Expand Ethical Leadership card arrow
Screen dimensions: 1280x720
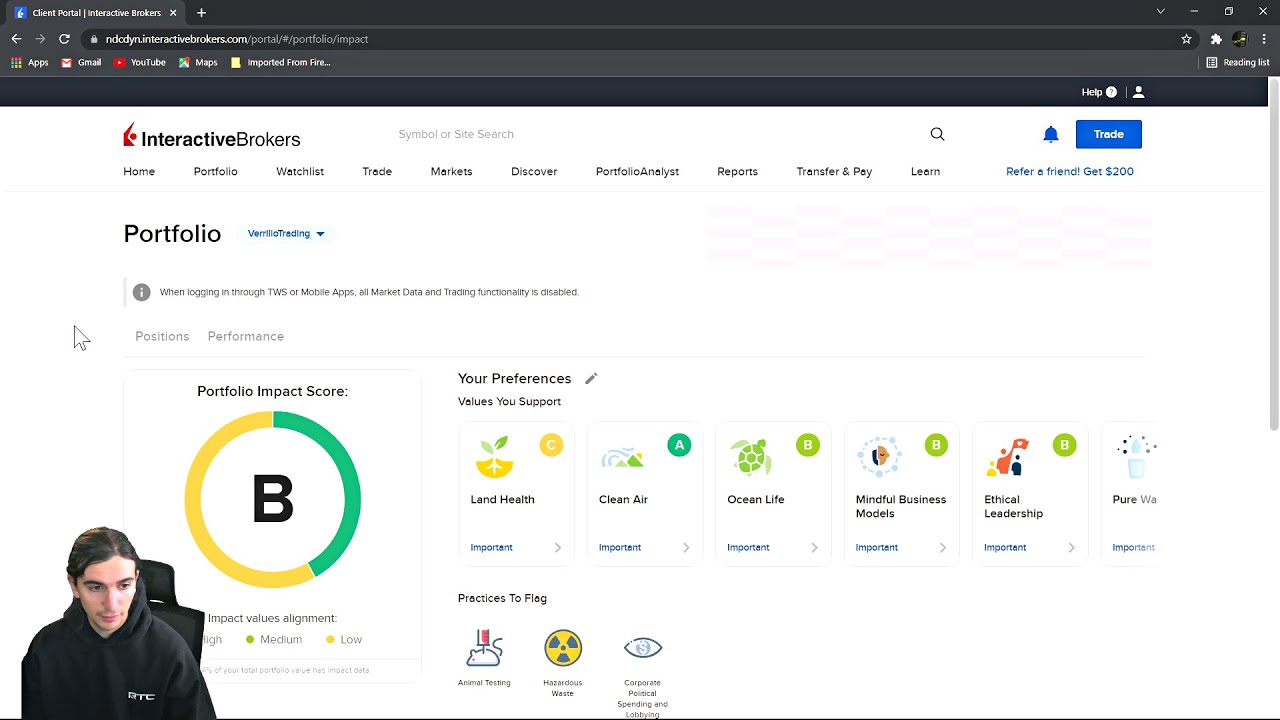[x=1071, y=547]
